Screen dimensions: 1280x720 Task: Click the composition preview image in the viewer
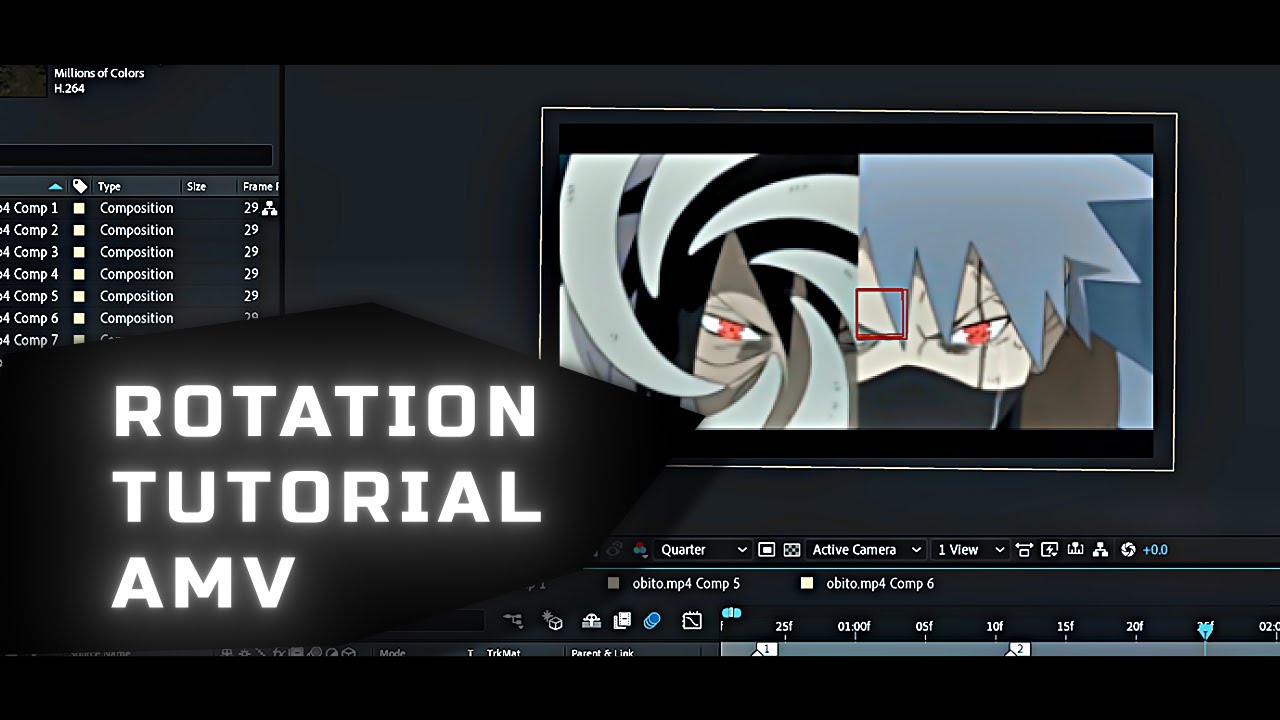[856, 291]
